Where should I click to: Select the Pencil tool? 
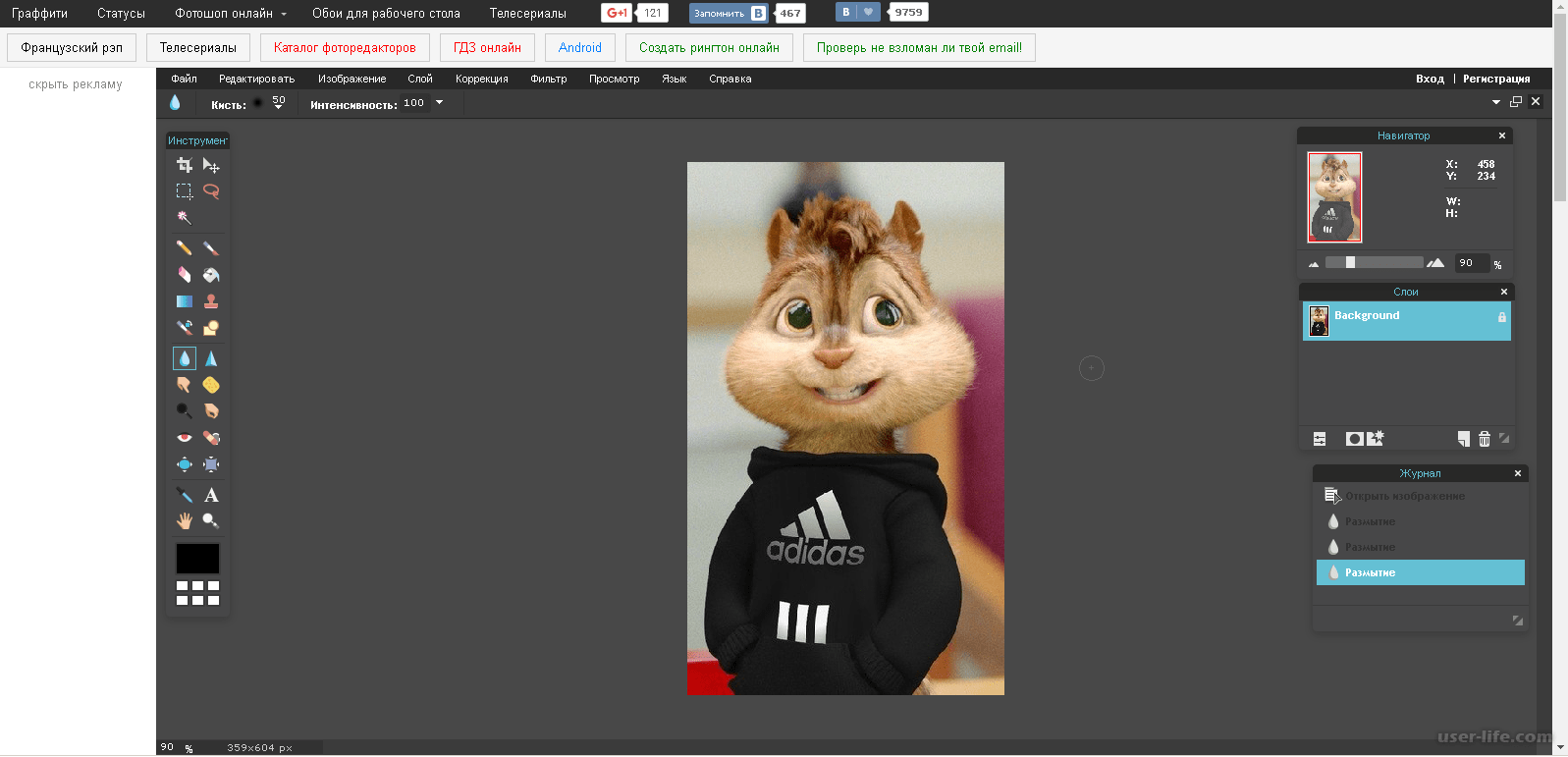pyautogui.click(x=185, y=248)
